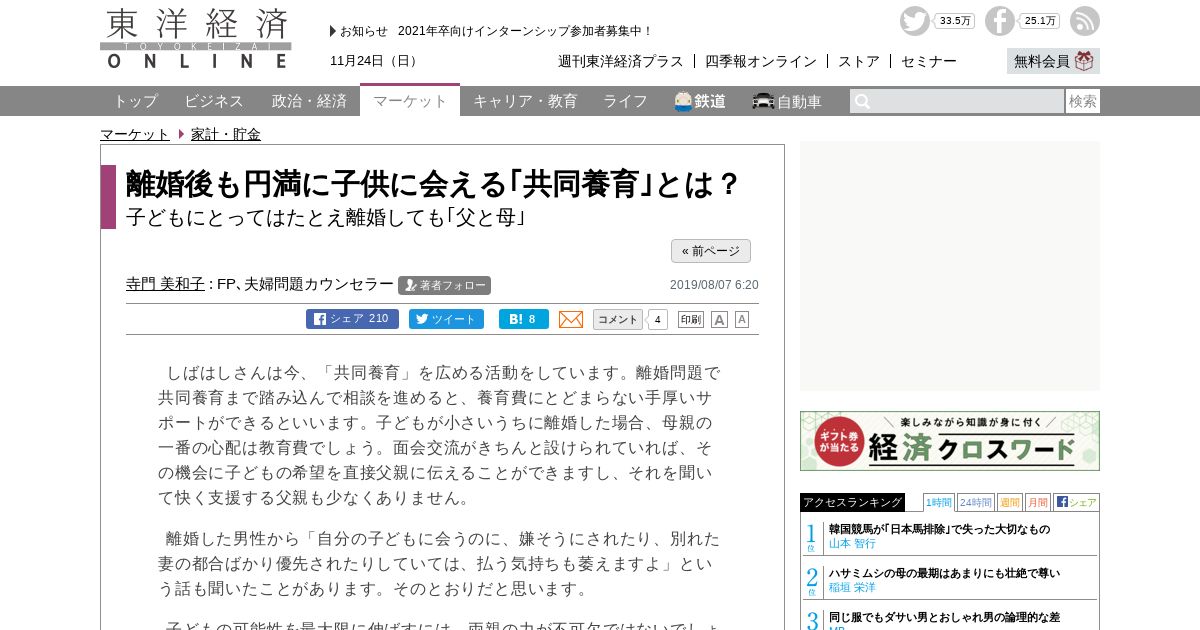
Task: Click the 検索 search button
Action: (x=1083, y=101)
